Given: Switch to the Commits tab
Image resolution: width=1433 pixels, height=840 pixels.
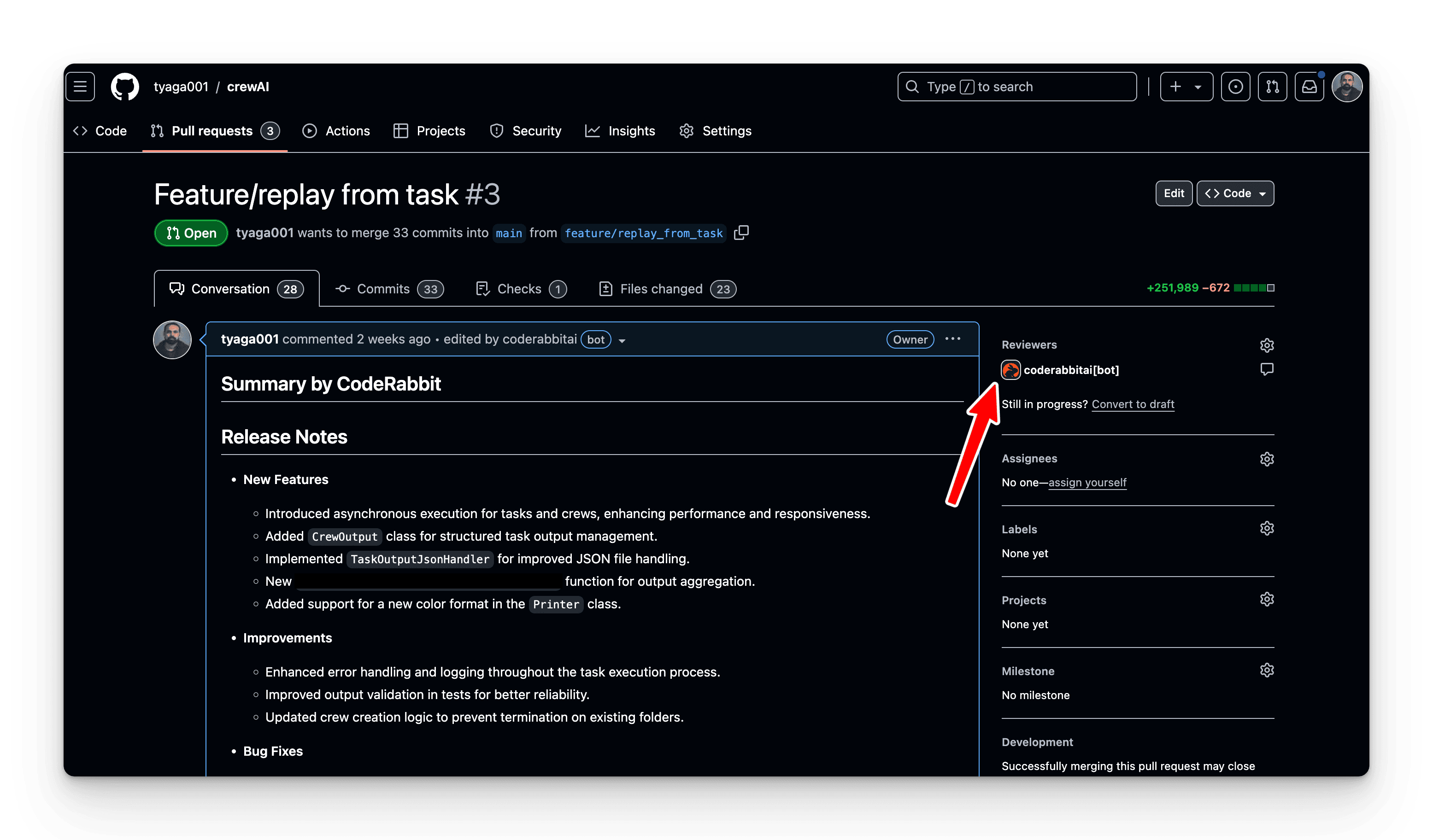Looking at the screenshot, I should pyautogui.click(x=383, y=289).
